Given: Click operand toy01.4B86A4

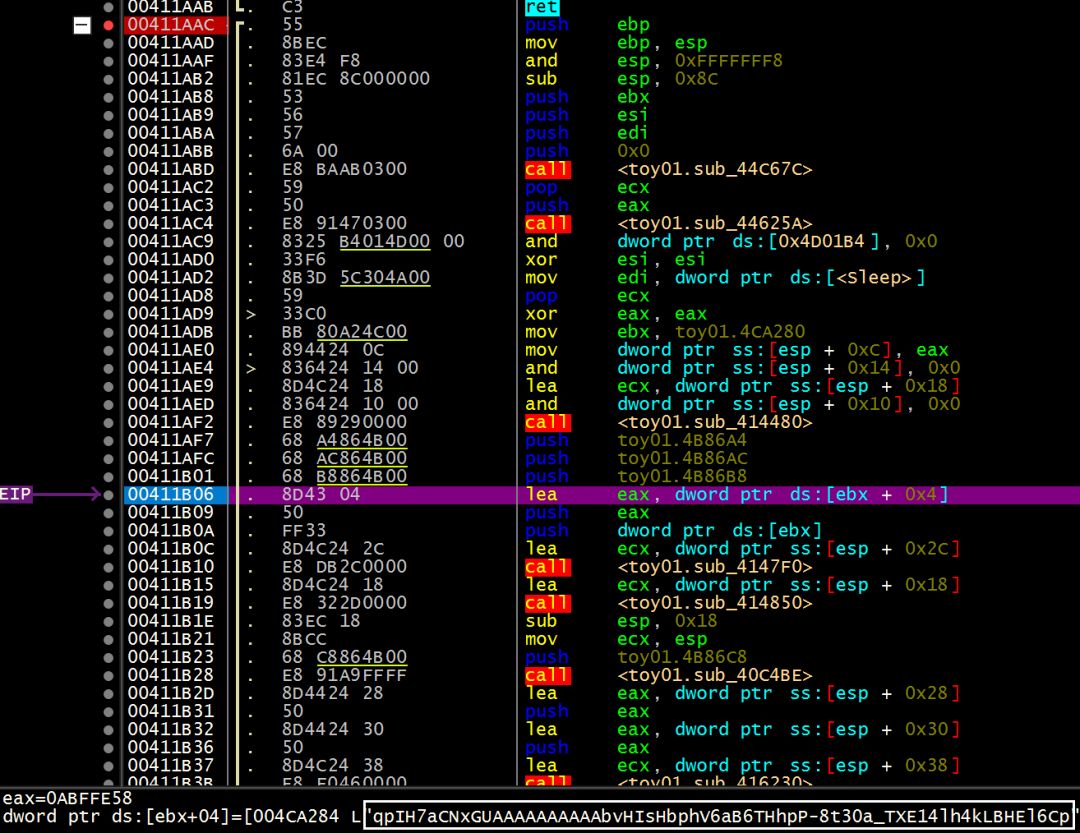Looking at the screenshot, I should [682, 440].
